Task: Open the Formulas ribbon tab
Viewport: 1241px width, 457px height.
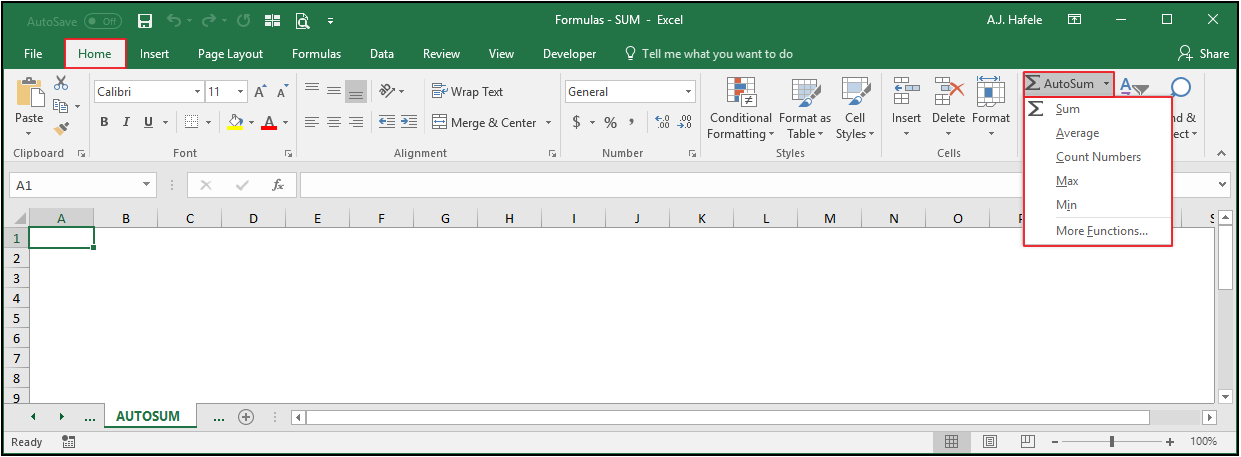Action: click(x=316, y=54)
